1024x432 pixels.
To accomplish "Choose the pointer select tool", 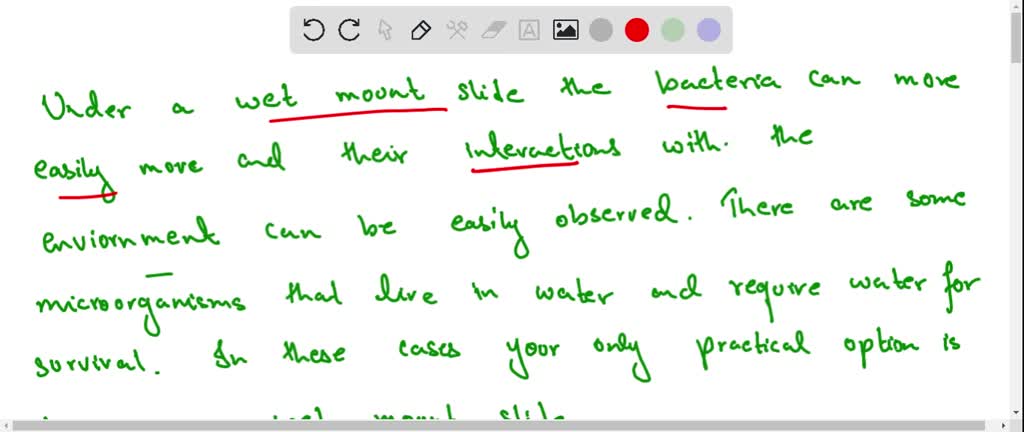I will coord(385,30).
